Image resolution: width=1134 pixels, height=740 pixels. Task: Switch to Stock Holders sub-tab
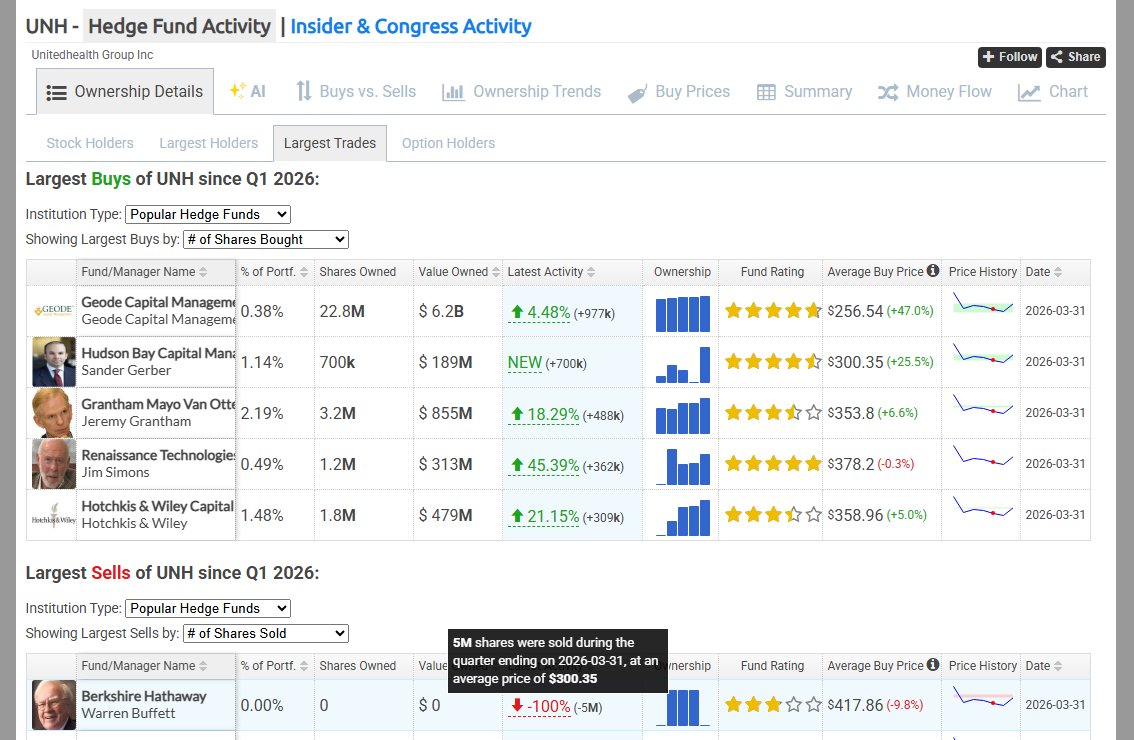(x=90, y=143)
